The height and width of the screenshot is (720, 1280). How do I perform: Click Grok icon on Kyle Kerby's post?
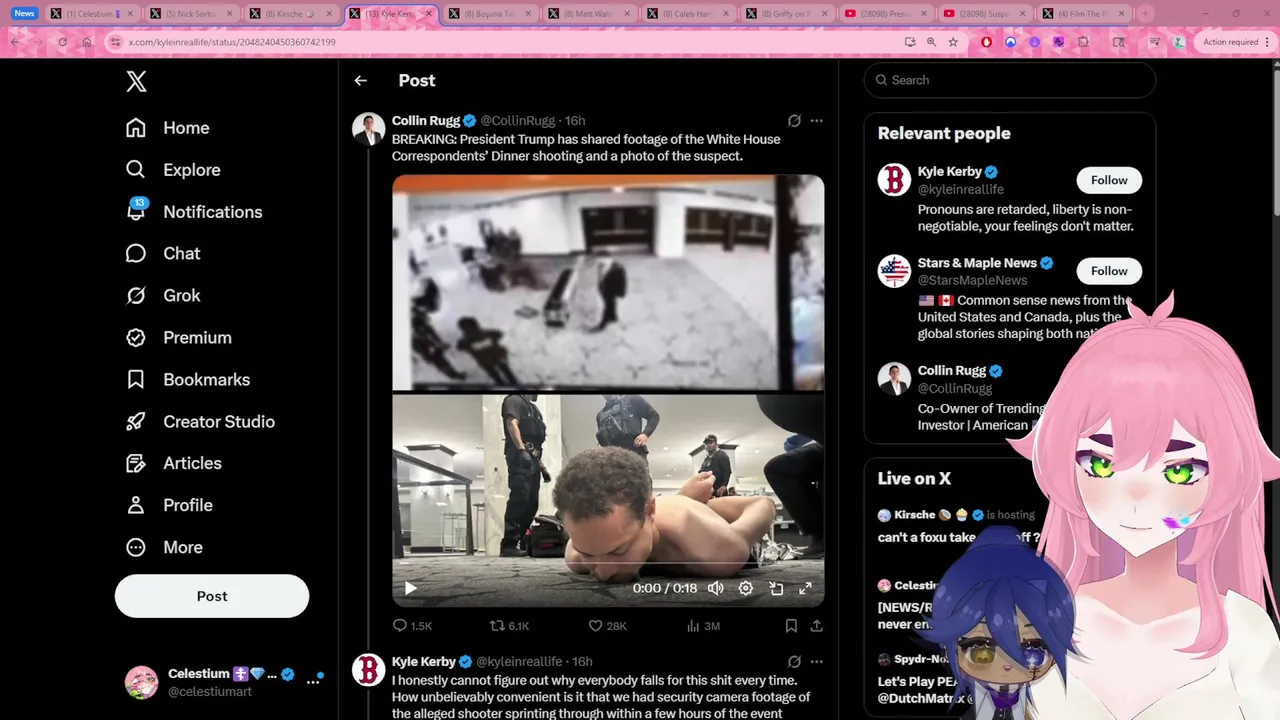click(794, 662)
